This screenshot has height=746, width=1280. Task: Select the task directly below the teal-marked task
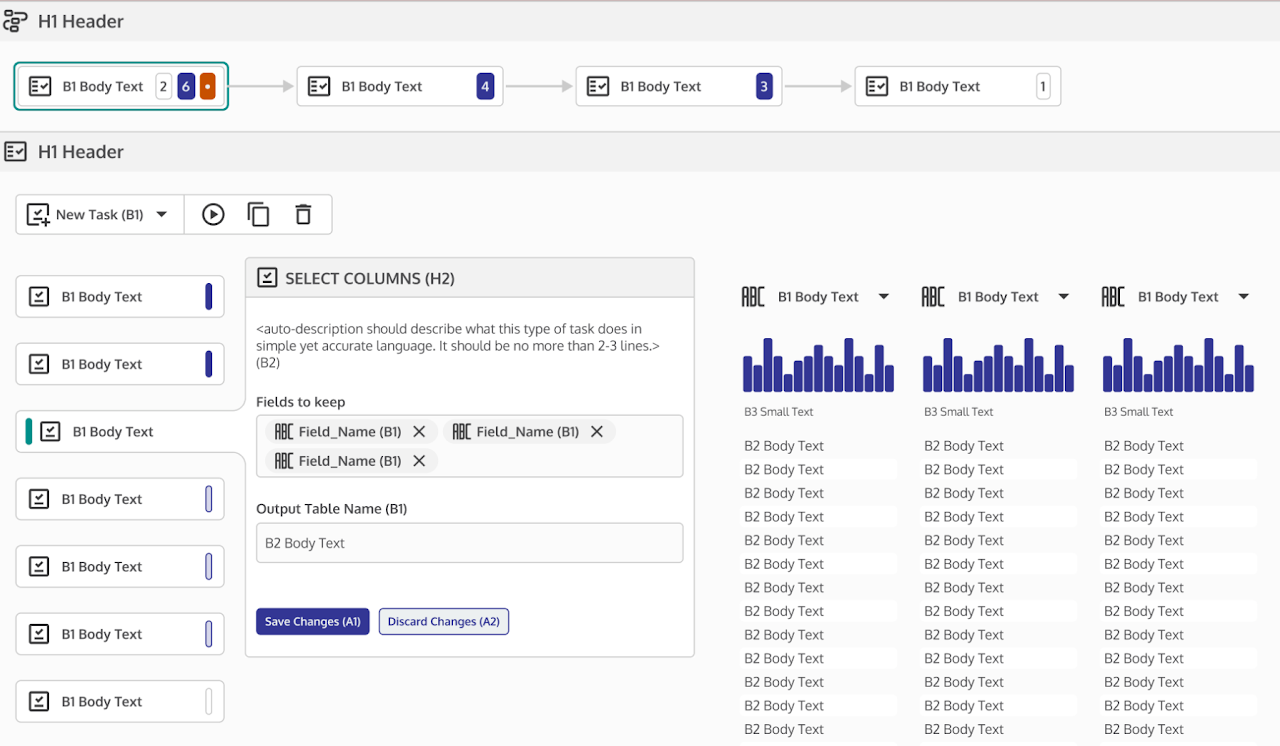tap(120, 499)
